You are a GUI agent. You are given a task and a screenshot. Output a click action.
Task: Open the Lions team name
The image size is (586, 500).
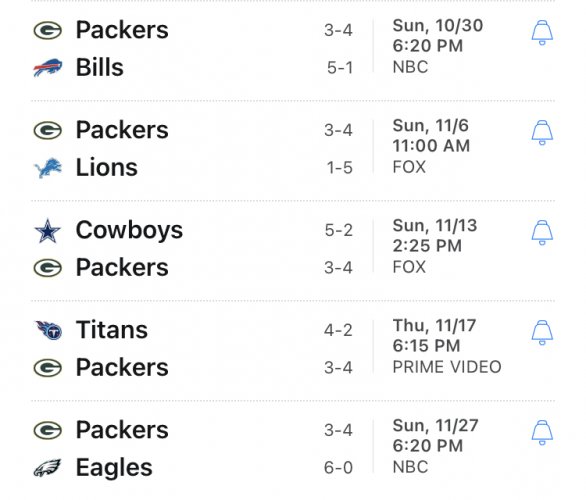107,167
